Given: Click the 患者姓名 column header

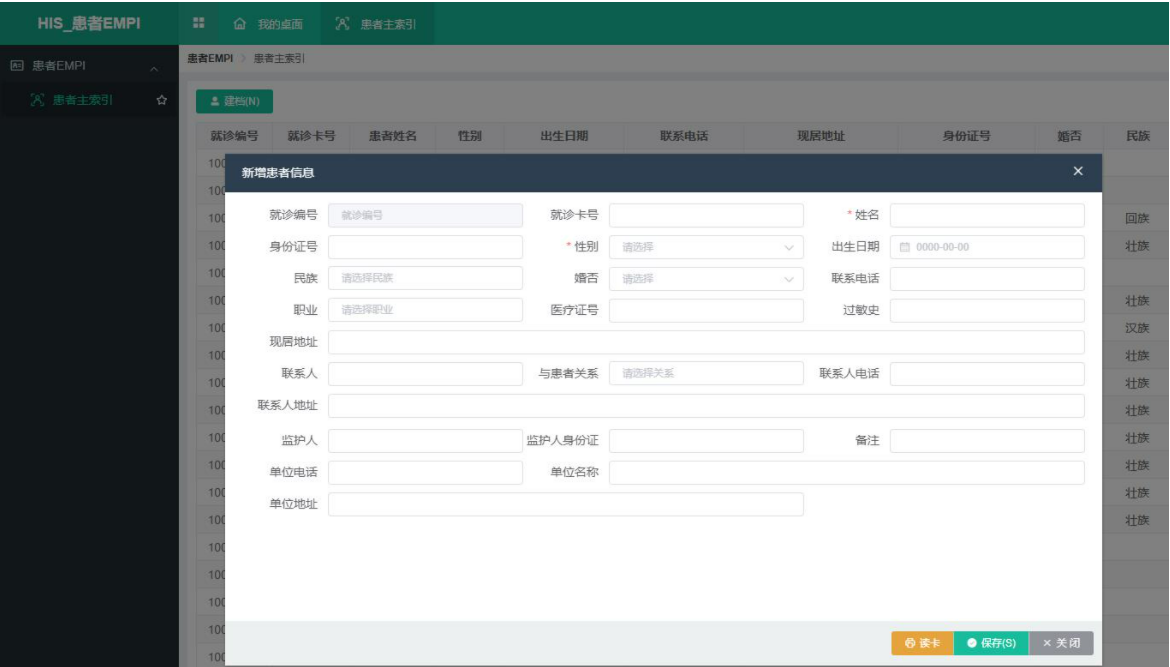Looking at the screenshot, I should pyautogui.click(x=392, y=136).
